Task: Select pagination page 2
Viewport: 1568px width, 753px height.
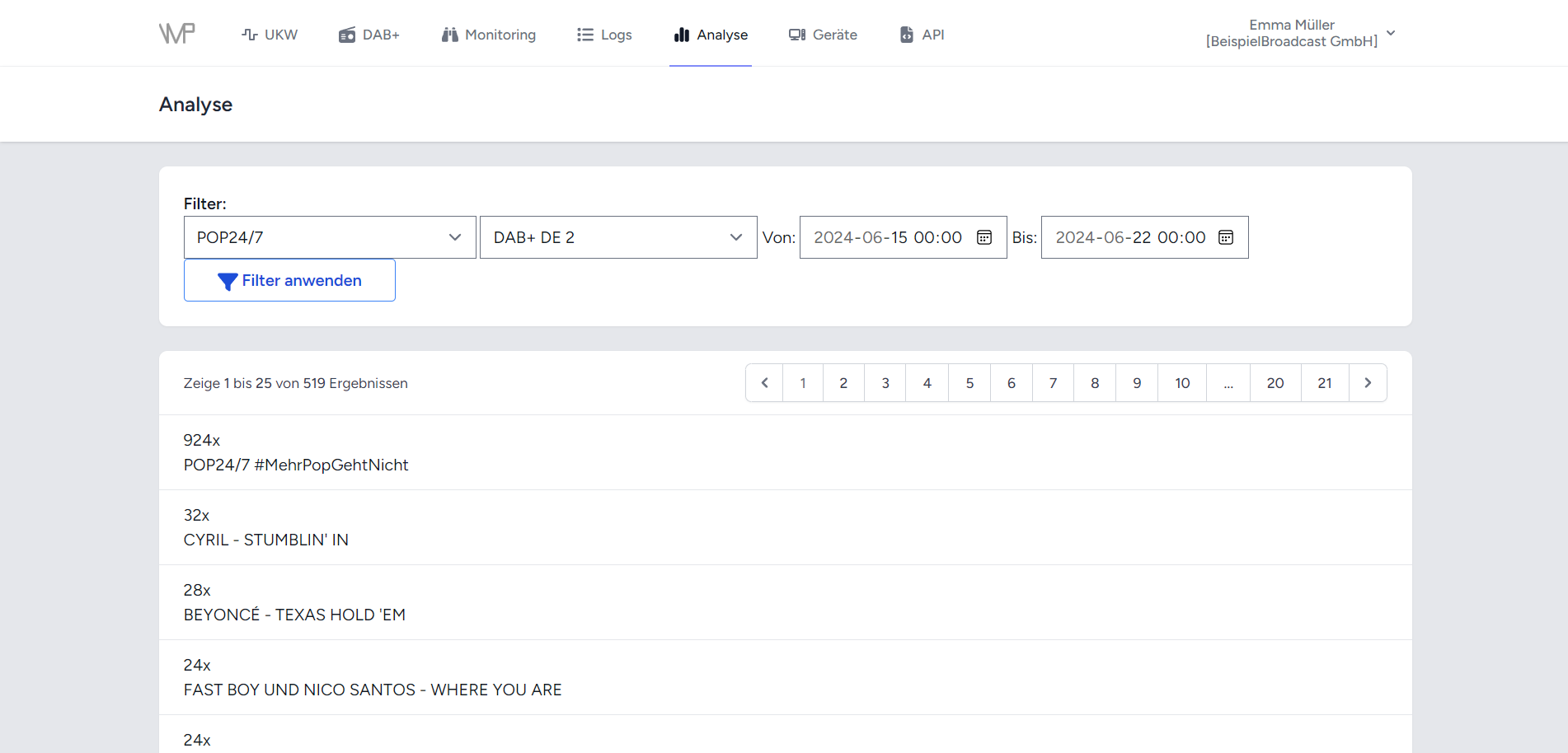Action: coord(843,383)
